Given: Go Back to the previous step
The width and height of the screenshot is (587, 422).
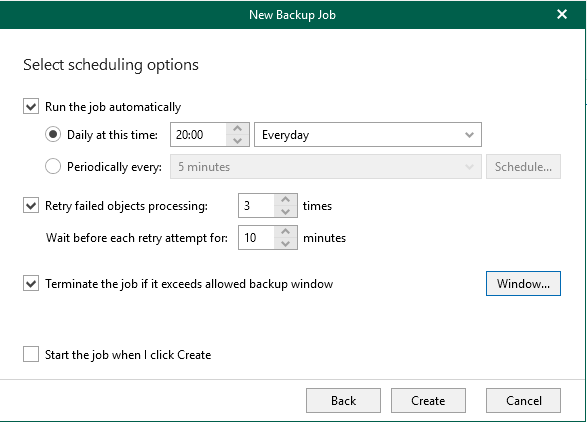Looking at the screenshot, I should tap(343, 401).
